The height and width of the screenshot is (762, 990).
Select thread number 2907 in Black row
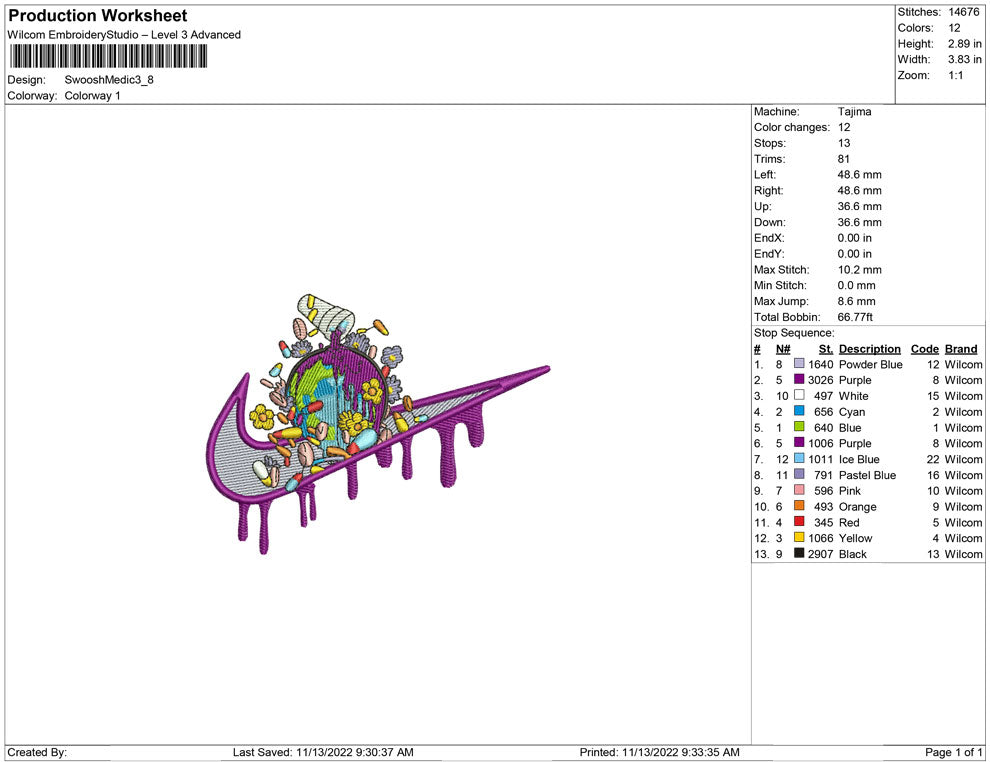pos(821,553)
